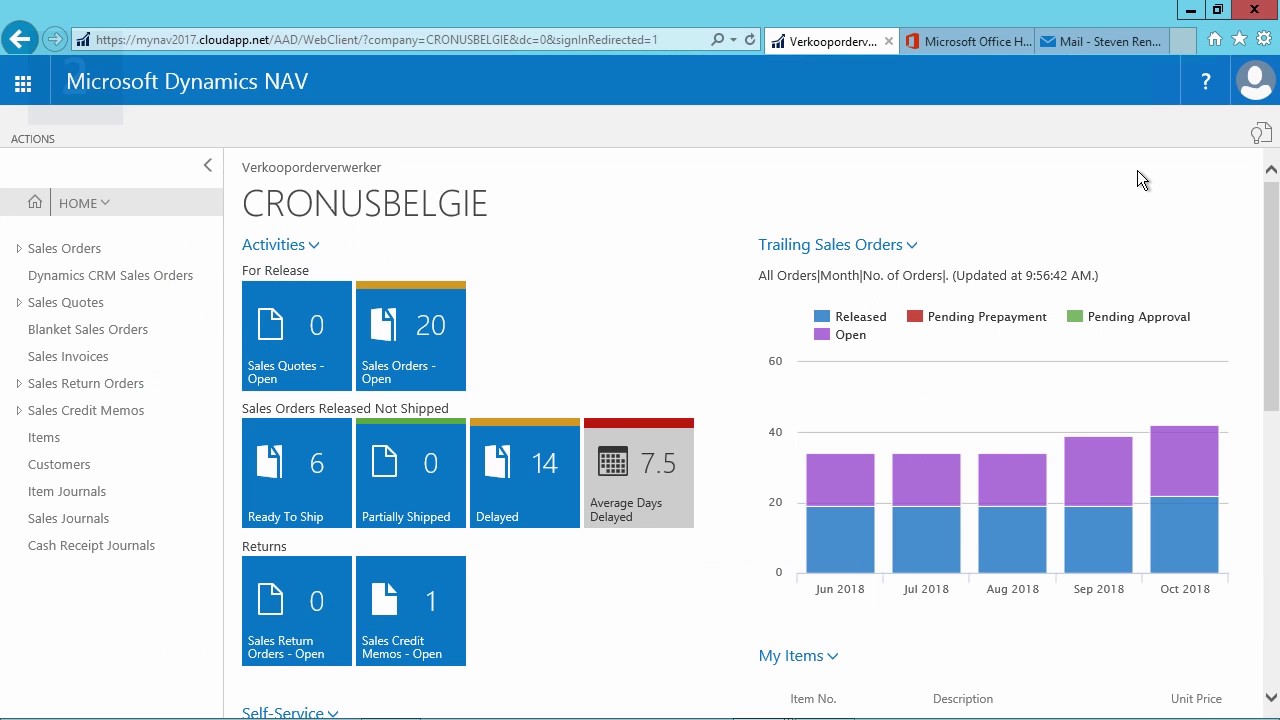The width and height of the screenshot is (1280, 720).
Task: Open Sales Journals in navigation
Action: [68, 518]
